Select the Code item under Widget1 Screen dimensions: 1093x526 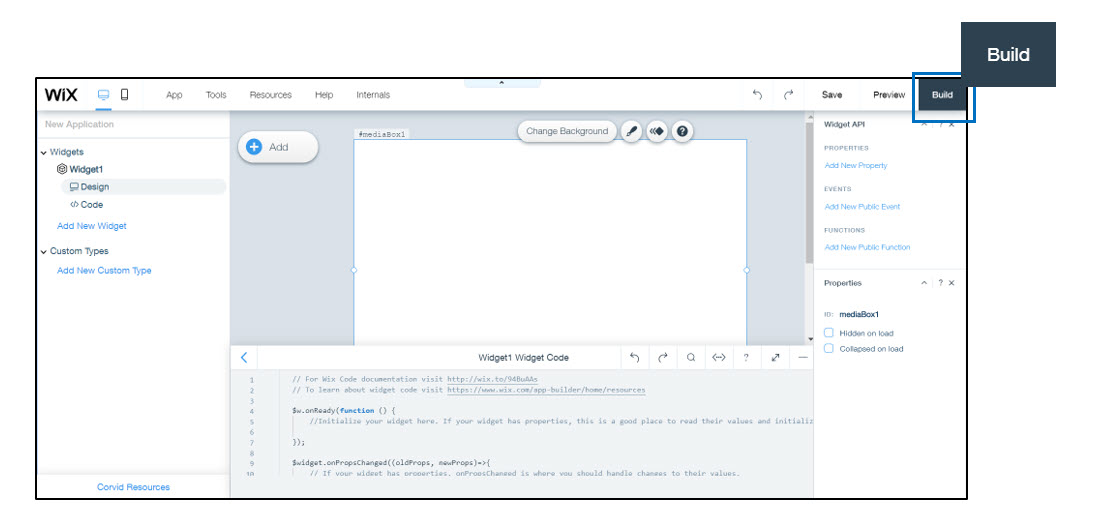pyautogui.click(x=87, y=205)
